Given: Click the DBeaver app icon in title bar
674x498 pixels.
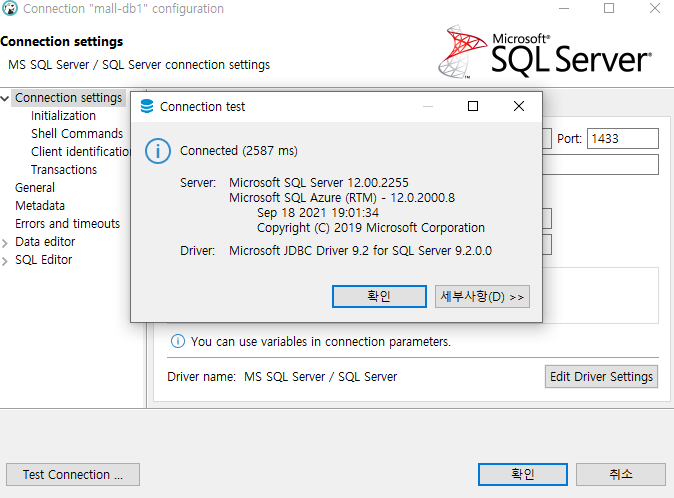Looking at the screenshot, I should click(x=9, y=8).
